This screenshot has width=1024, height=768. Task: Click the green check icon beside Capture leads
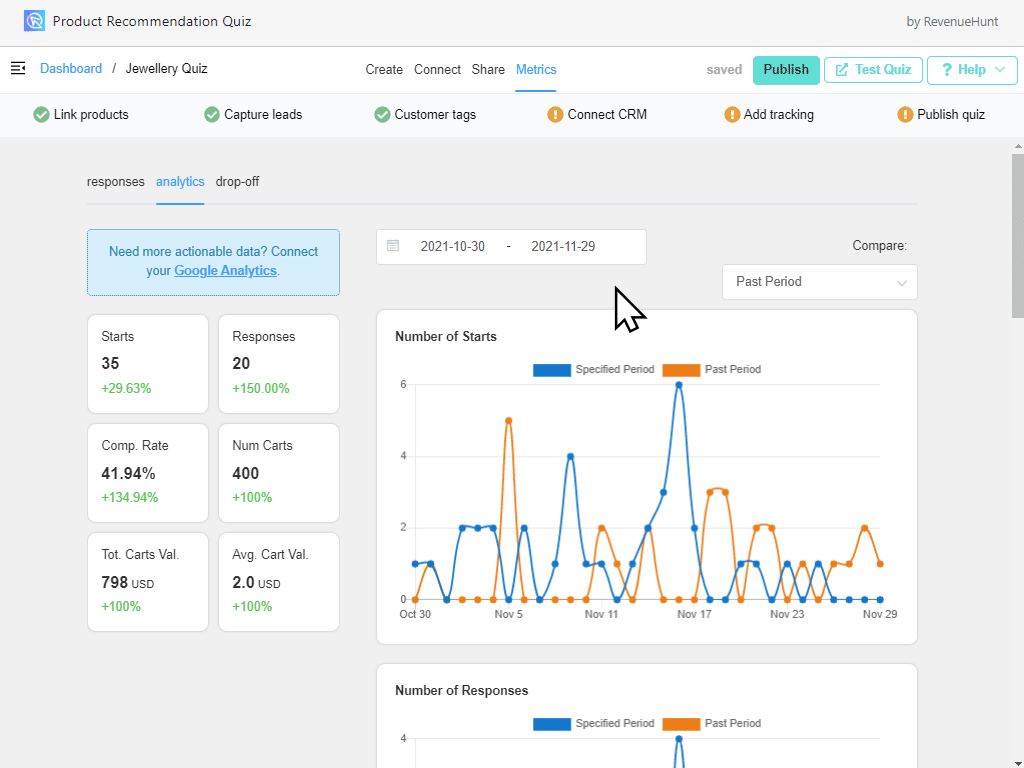coord(212,115)
